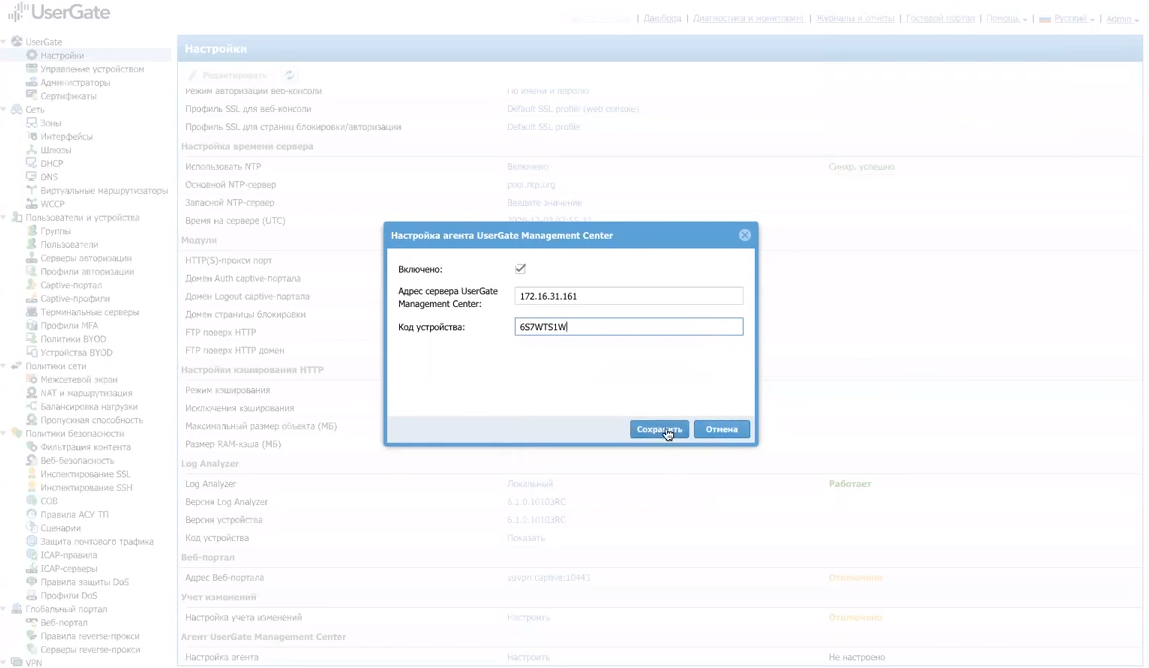Screen dimensions: 1149x668
Task: Collapse the Сеть tree node
Action: pyautogui.click(x=4, y=109)
